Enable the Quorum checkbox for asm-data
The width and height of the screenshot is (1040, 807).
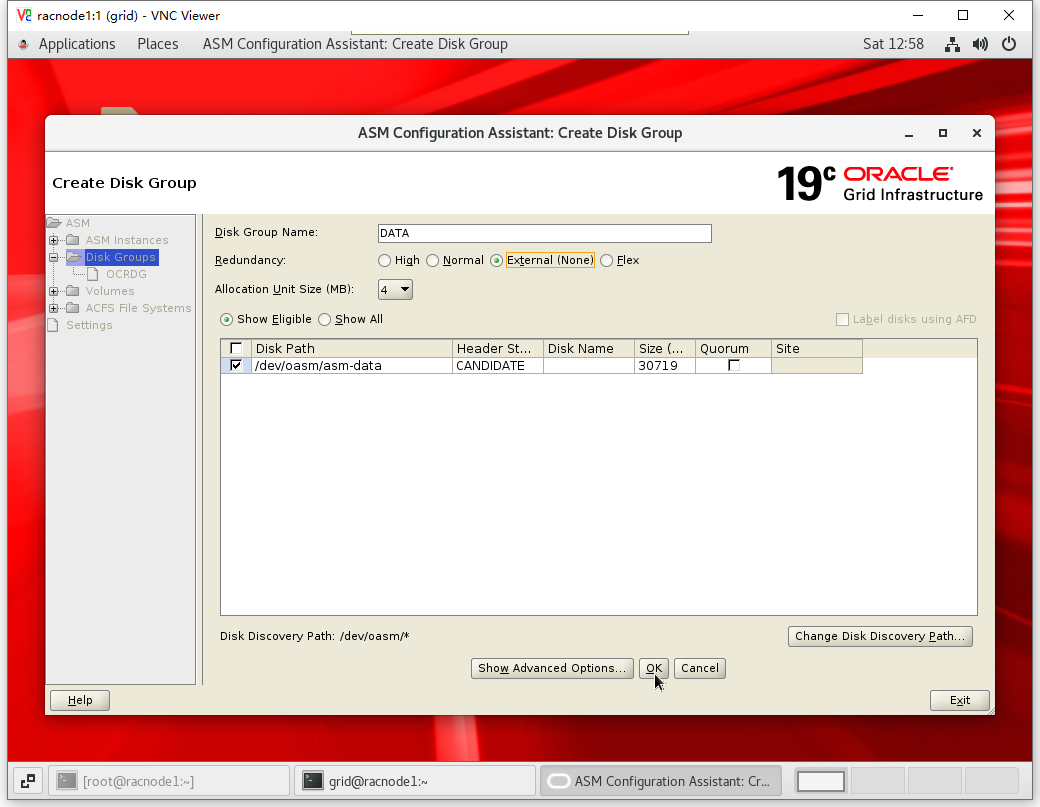pos(734,366)
